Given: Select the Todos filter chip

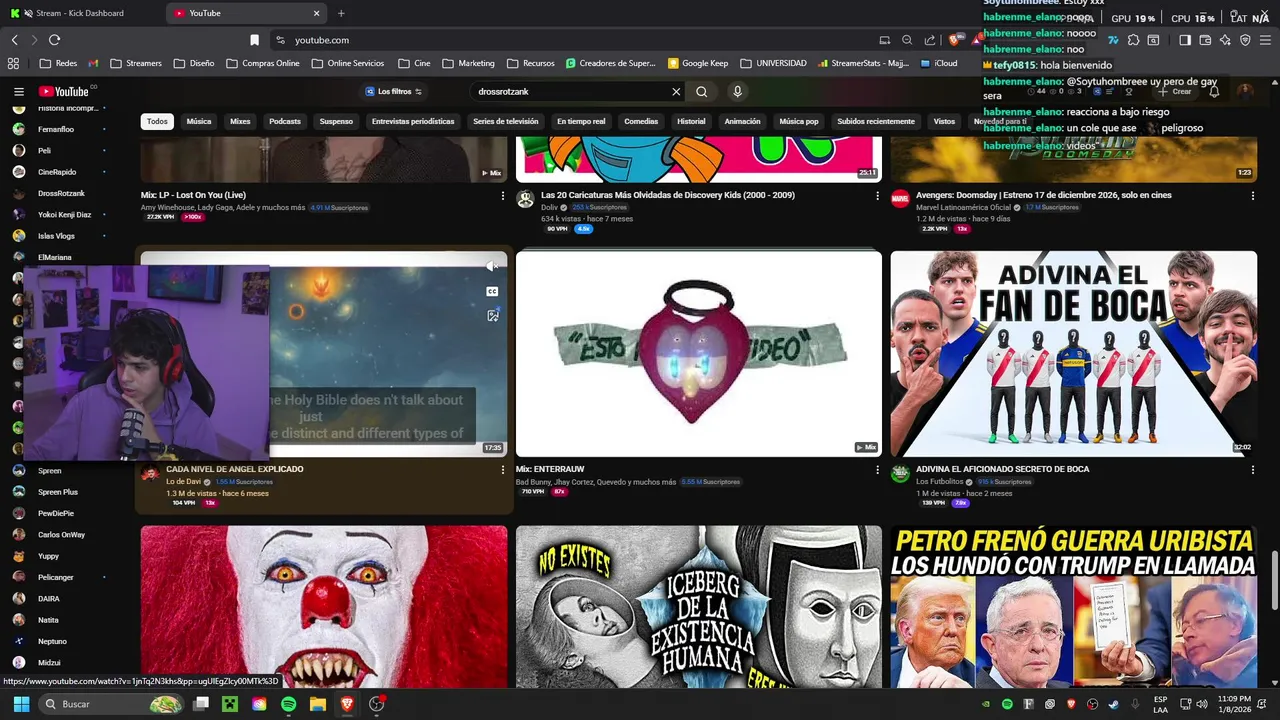Looking at the screenshot, I should tap(157, 121).
